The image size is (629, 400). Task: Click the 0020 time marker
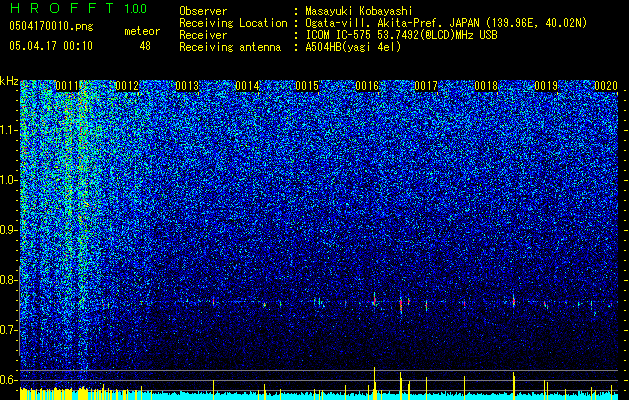[606, 86]
